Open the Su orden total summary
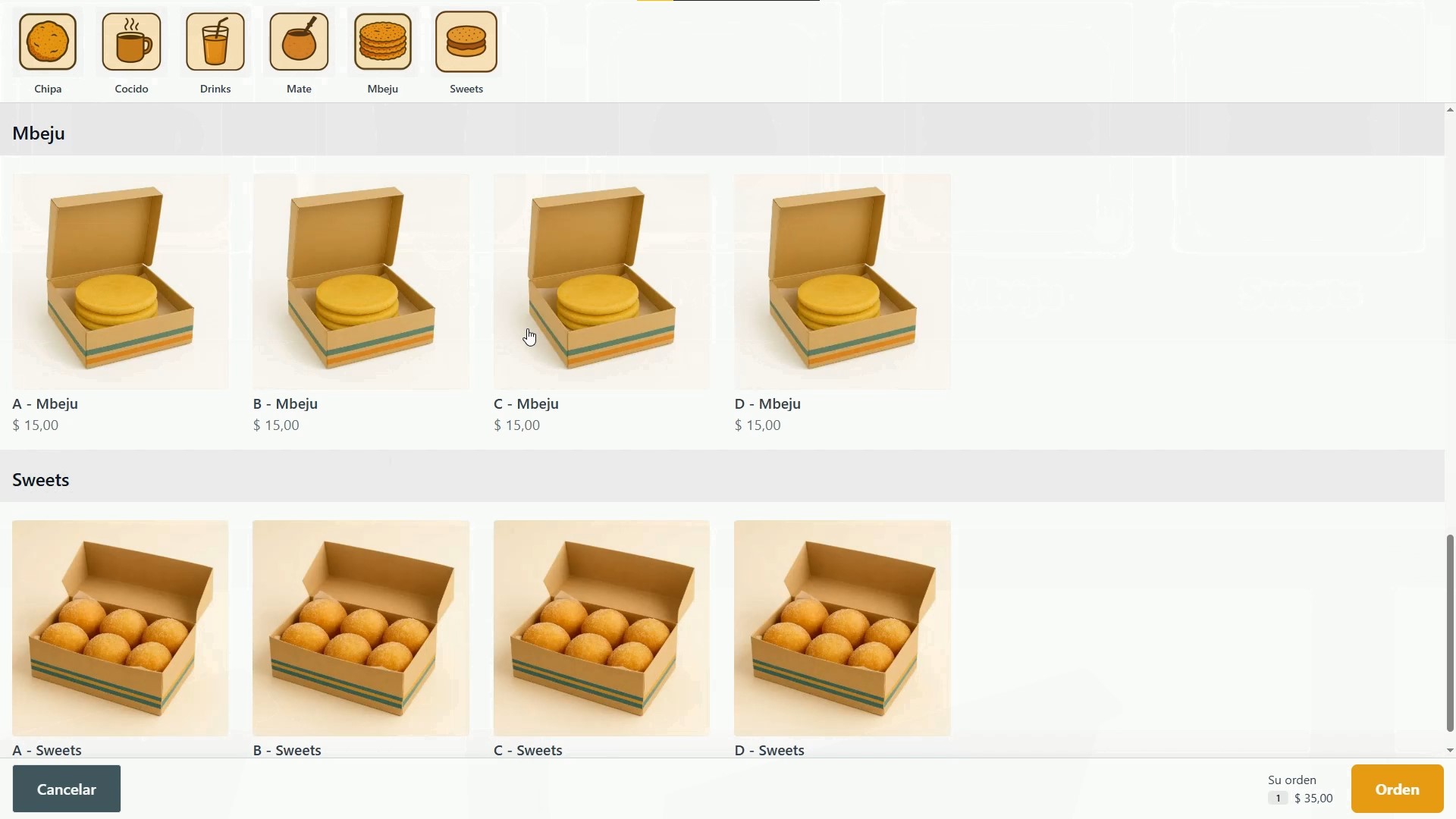The height and width of the screenshot is (819, 1456). (x=1300, y=789)
